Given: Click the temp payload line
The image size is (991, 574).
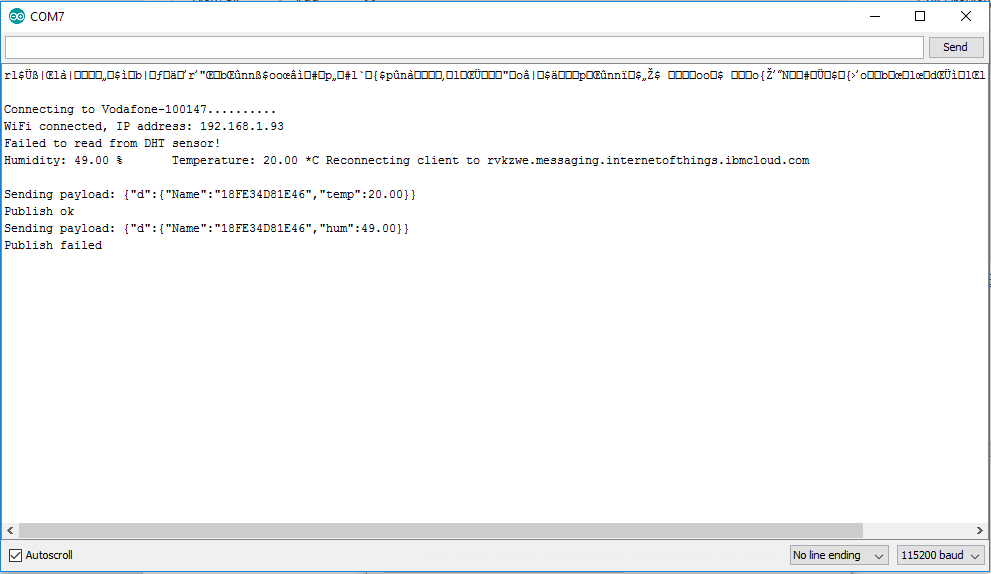Looking at the screenshot, I should tap(210, 195).
